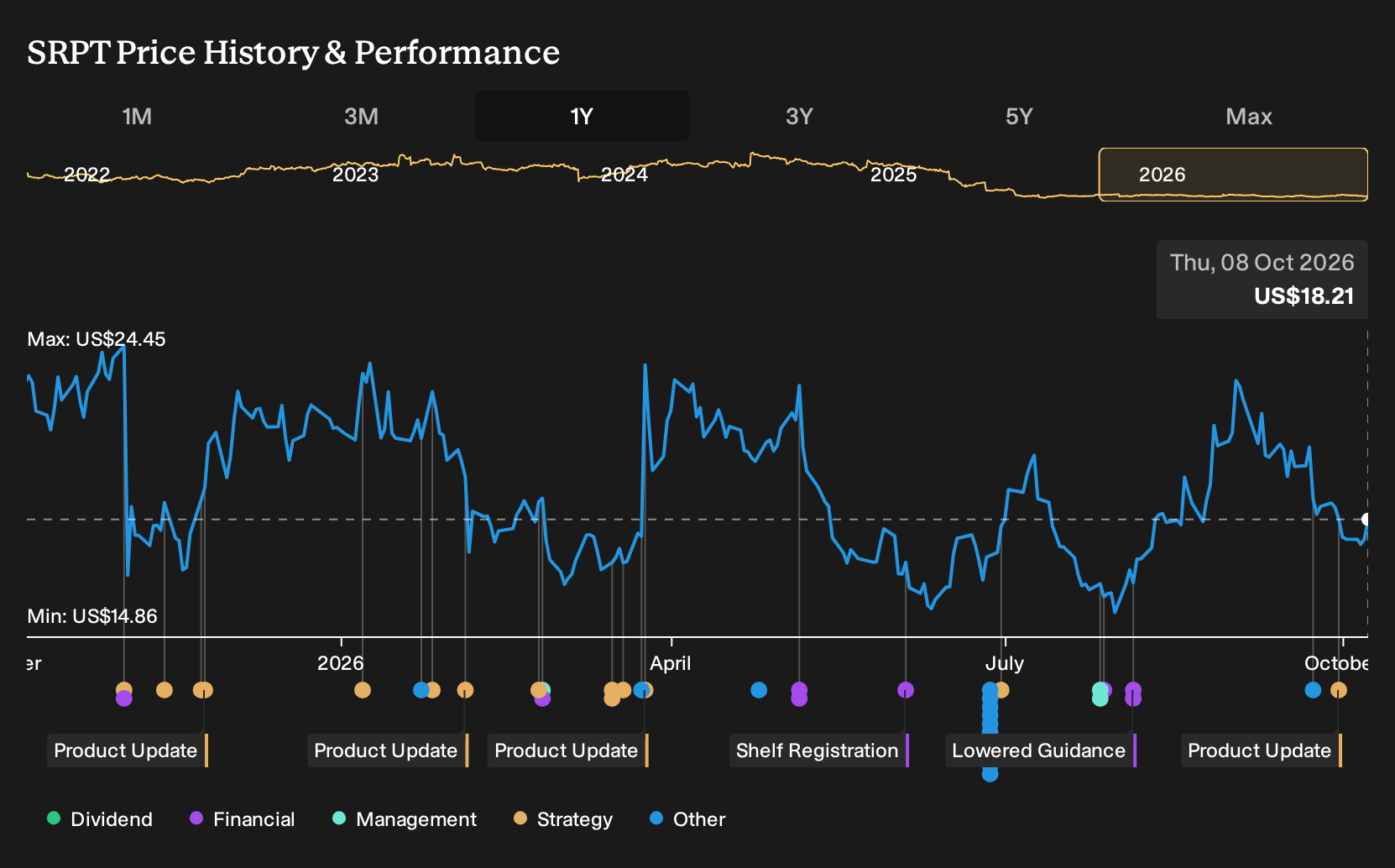Toggle the Strategy legend filter
Viewport: 1395px width, 868px height.
[562, 819]
